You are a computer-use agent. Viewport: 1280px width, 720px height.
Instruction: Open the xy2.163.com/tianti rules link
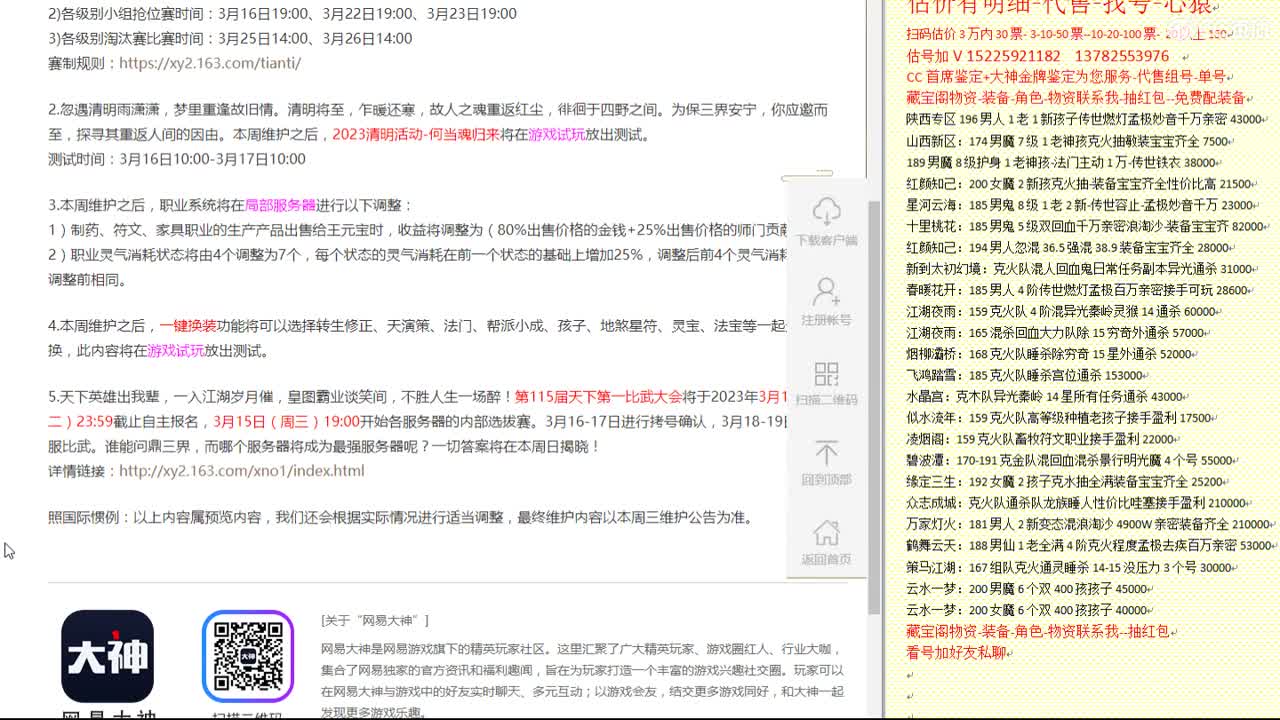[x=210, y=62]
